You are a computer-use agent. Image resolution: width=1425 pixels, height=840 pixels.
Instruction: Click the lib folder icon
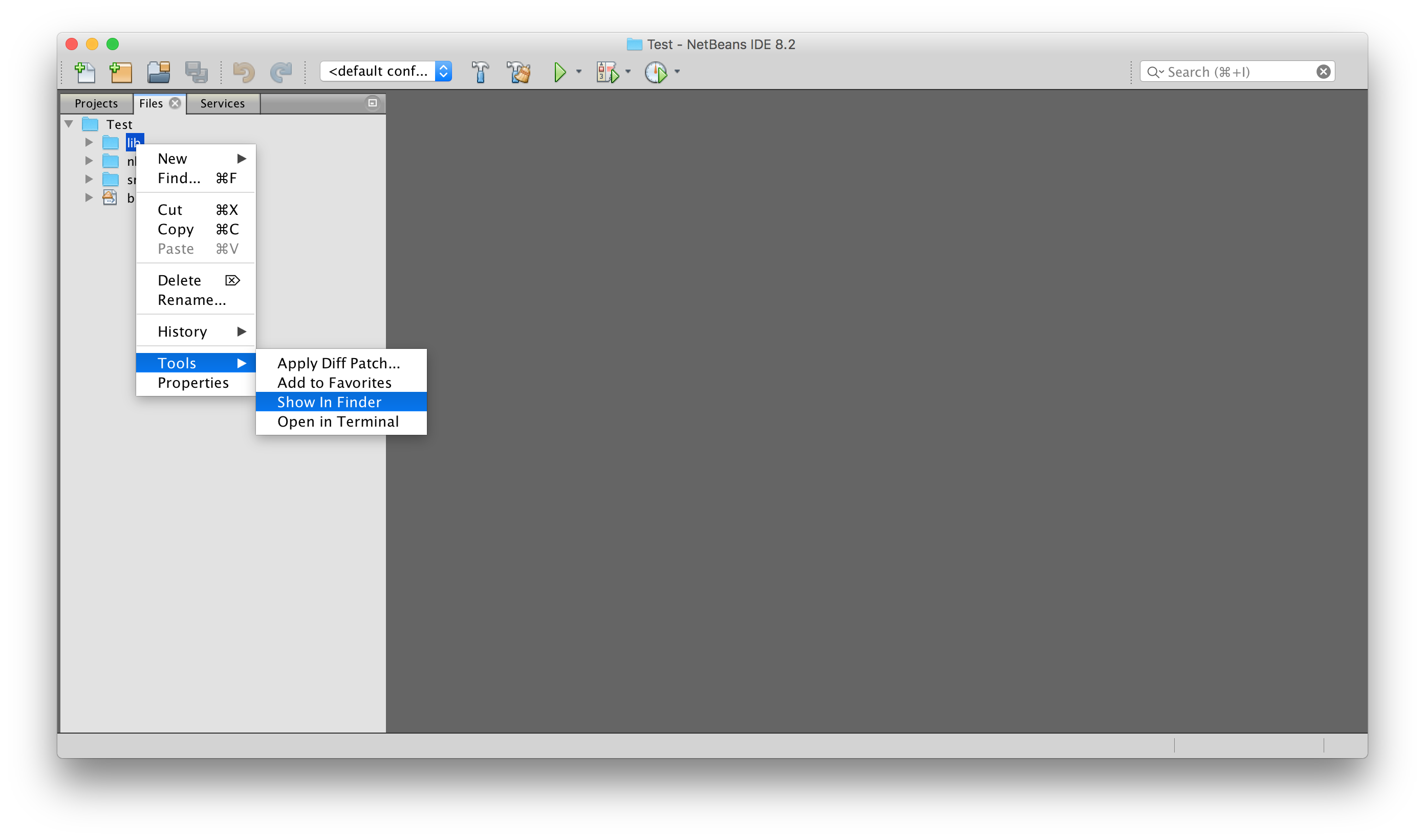[111, 142]
